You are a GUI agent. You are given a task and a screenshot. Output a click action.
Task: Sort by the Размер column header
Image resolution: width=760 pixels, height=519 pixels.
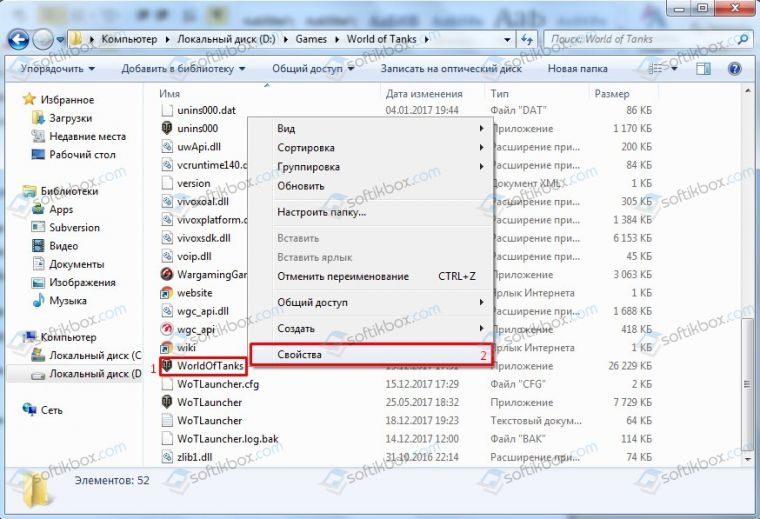click(x=612, y=94)
